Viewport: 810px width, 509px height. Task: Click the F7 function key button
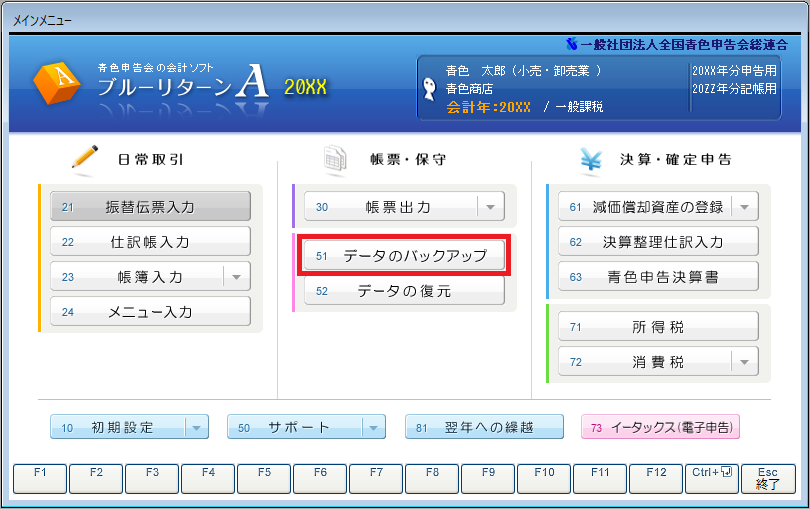pos(376,479)
